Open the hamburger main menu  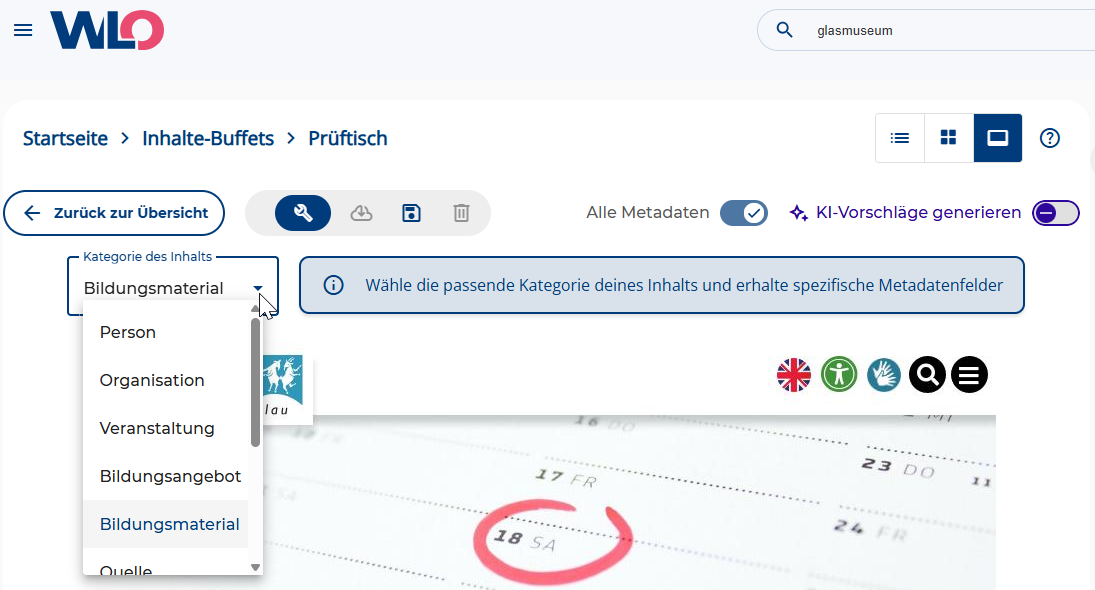coord(23,30)
